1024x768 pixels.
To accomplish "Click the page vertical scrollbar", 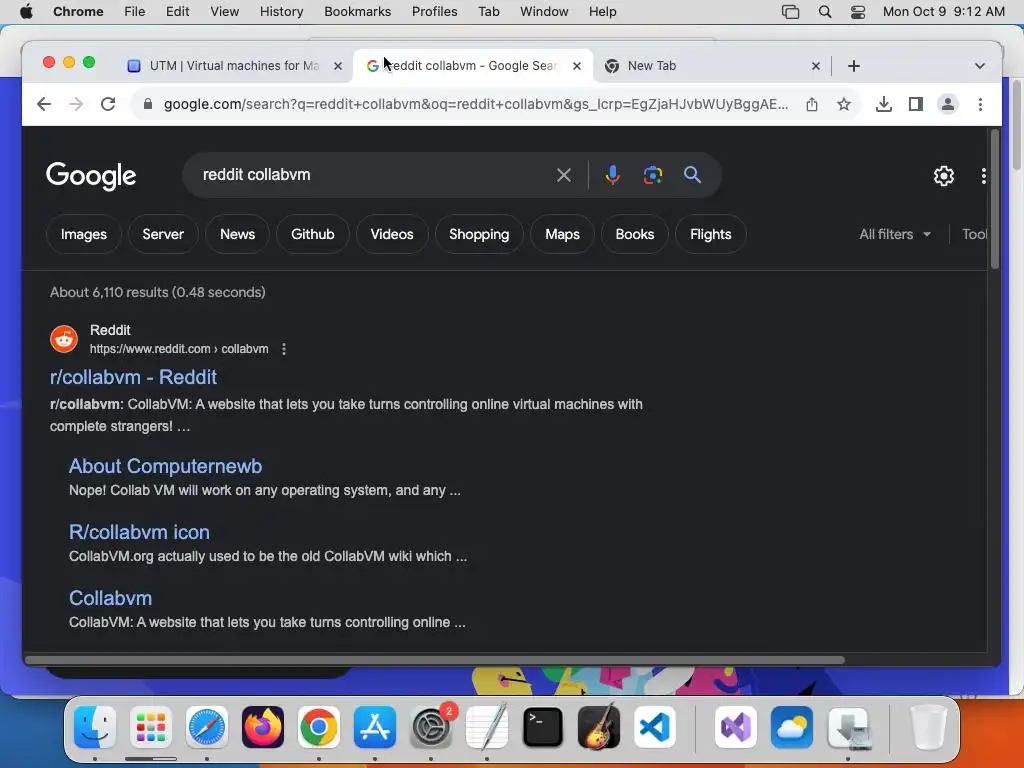I will [x=995, y=199].
